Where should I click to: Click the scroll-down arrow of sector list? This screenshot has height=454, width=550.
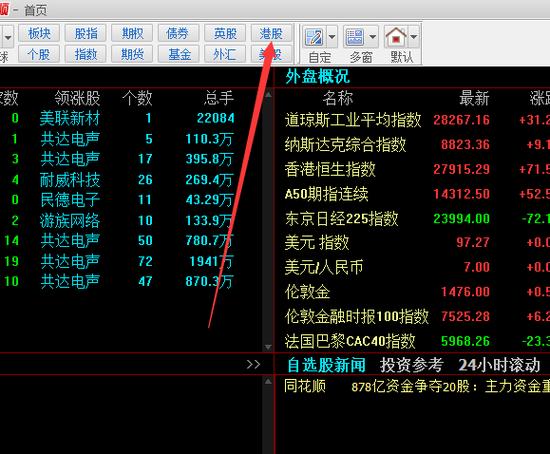[268, 347]
